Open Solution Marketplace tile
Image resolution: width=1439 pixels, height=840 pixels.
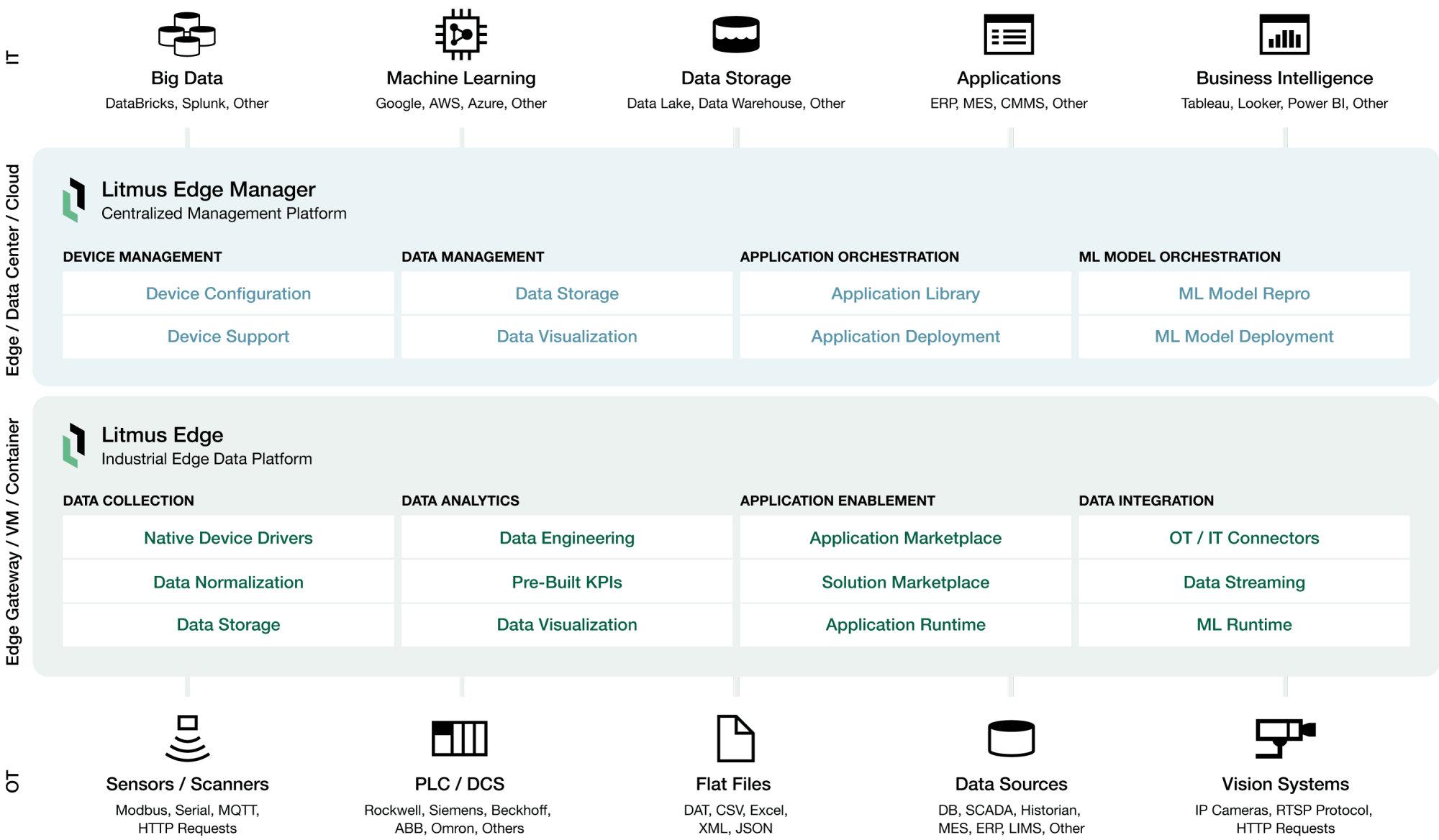[x=905, y=582]
